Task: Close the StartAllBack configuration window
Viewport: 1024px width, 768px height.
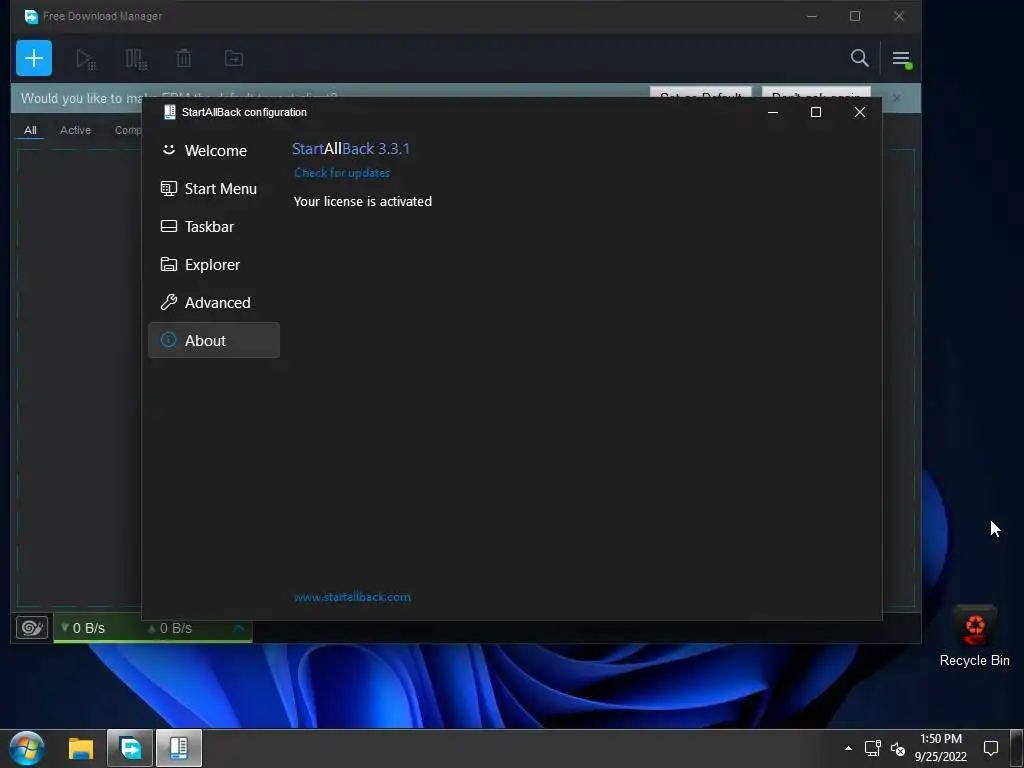Action: (x=859, y=112)
